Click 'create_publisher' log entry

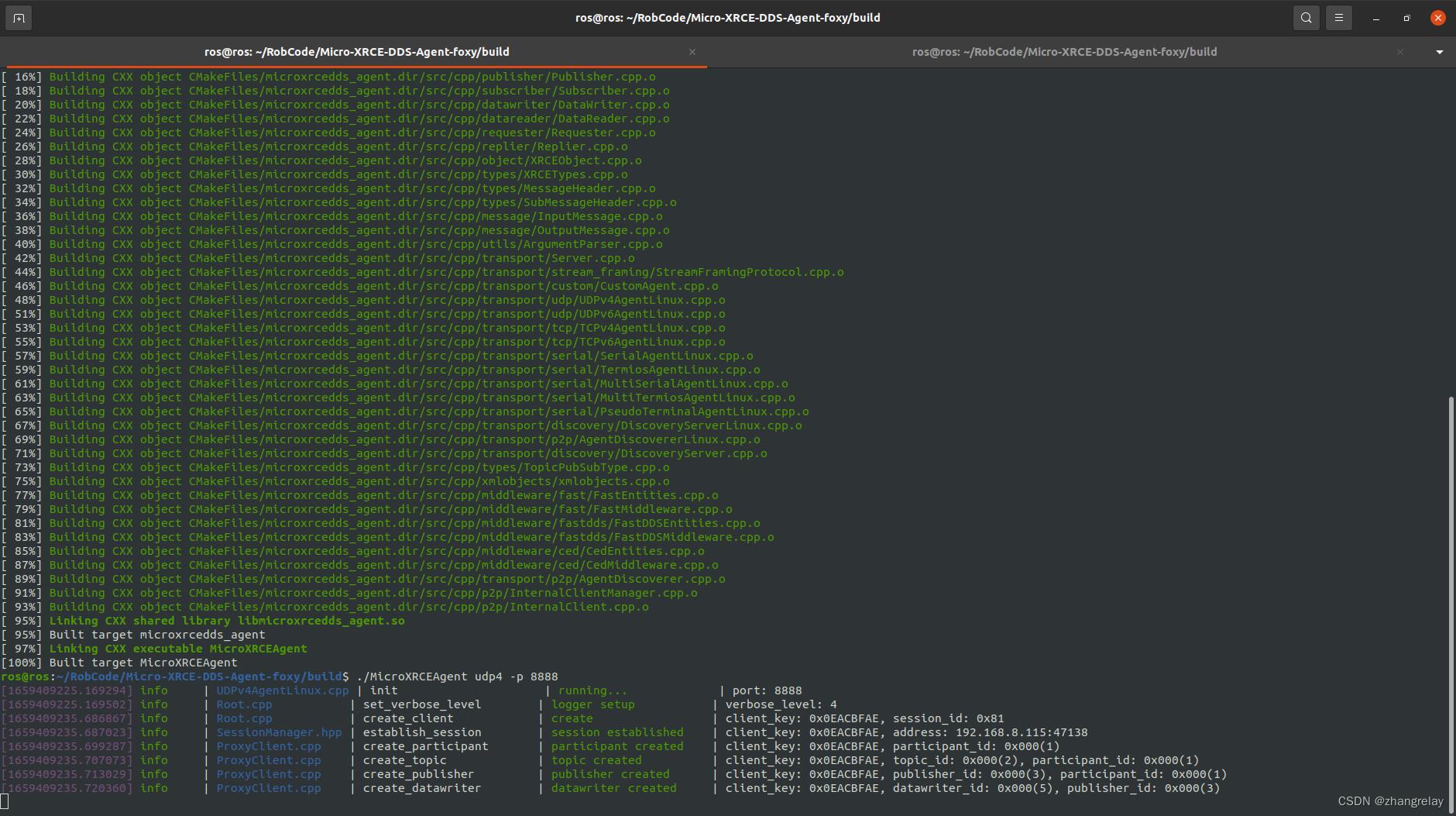[x=418, y=774]
